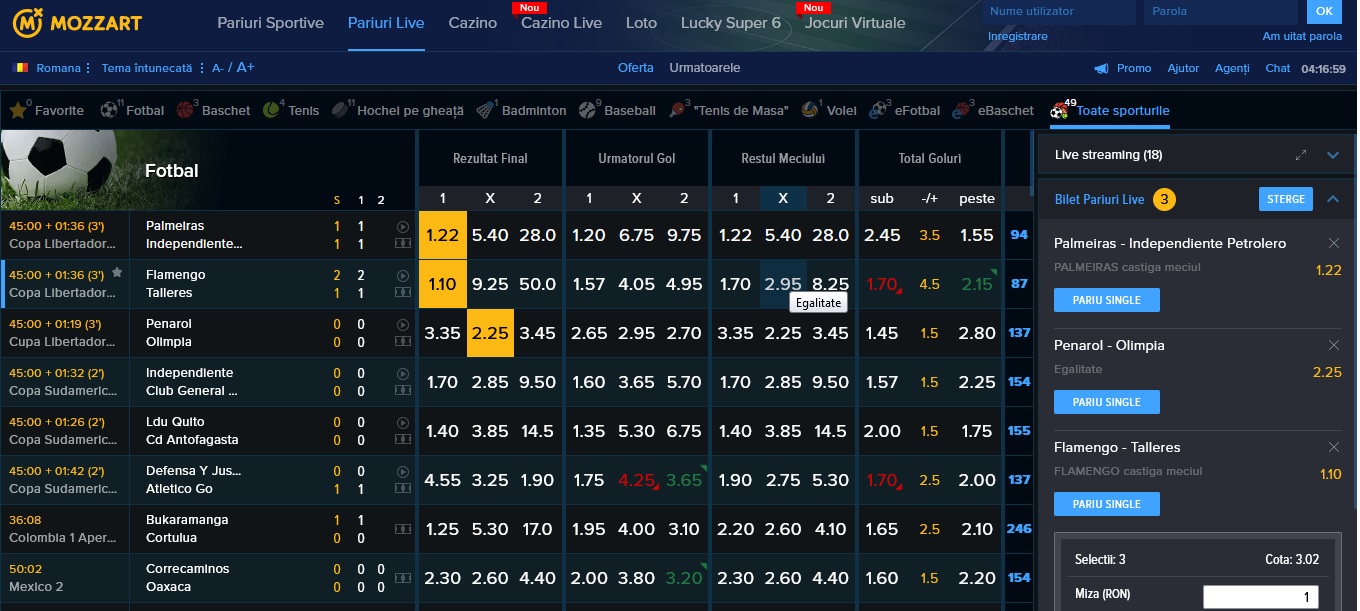Click the OK login button
The height and width of the screenshot is (611, 1360).
click(1324, 12)
